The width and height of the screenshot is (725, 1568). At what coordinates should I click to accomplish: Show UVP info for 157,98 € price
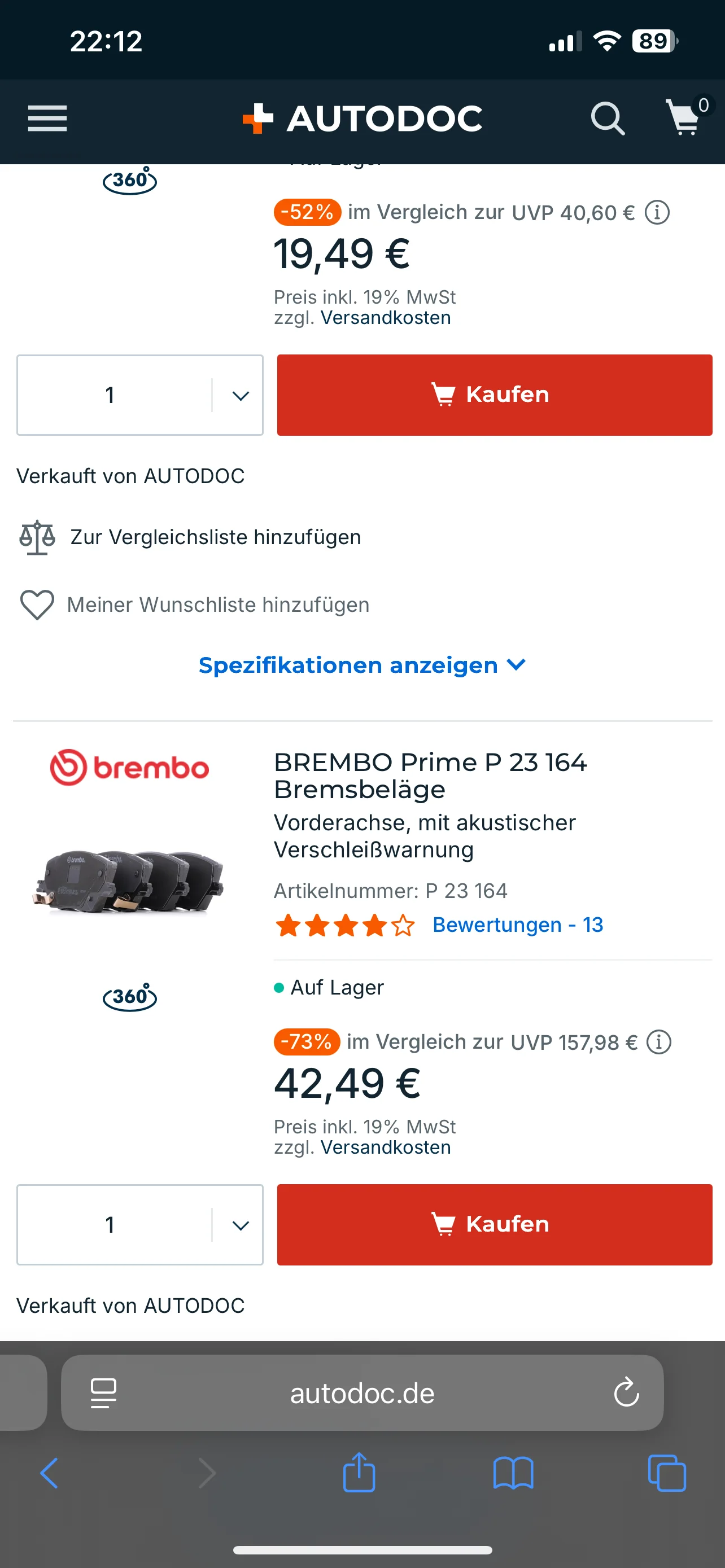pyautogui.click(x=658, y=1042)
